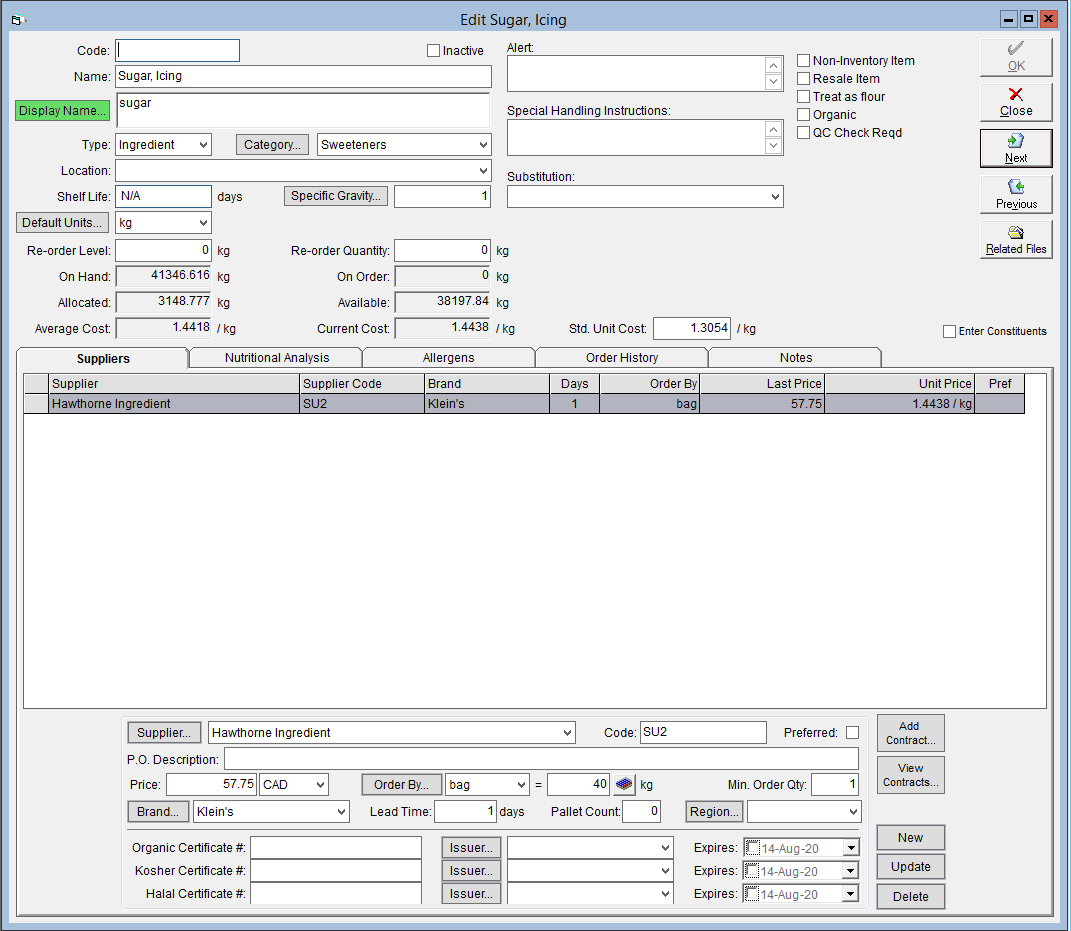1071x931 pixels.
Task: Expand the Location dropdown
Action: click(x=483, y=171)
